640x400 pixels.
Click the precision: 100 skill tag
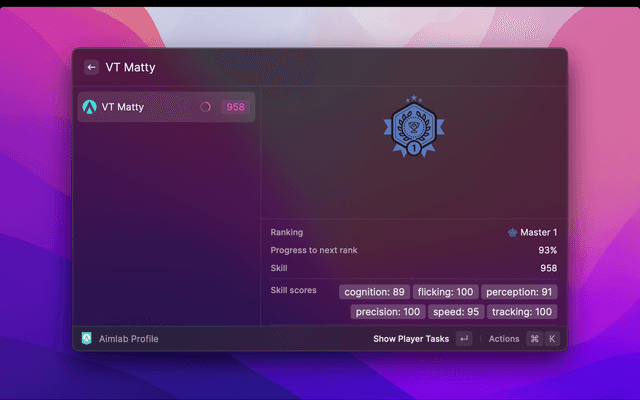tap(389, 312)
